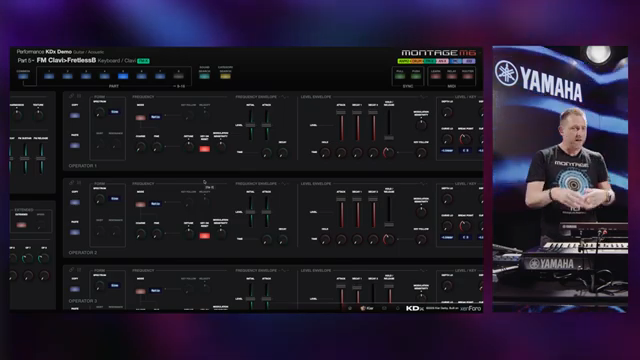This screenshot has width=640, height=360.
Task: Click the FM Release slider in the left panel
Action: (x=41, y=158)
